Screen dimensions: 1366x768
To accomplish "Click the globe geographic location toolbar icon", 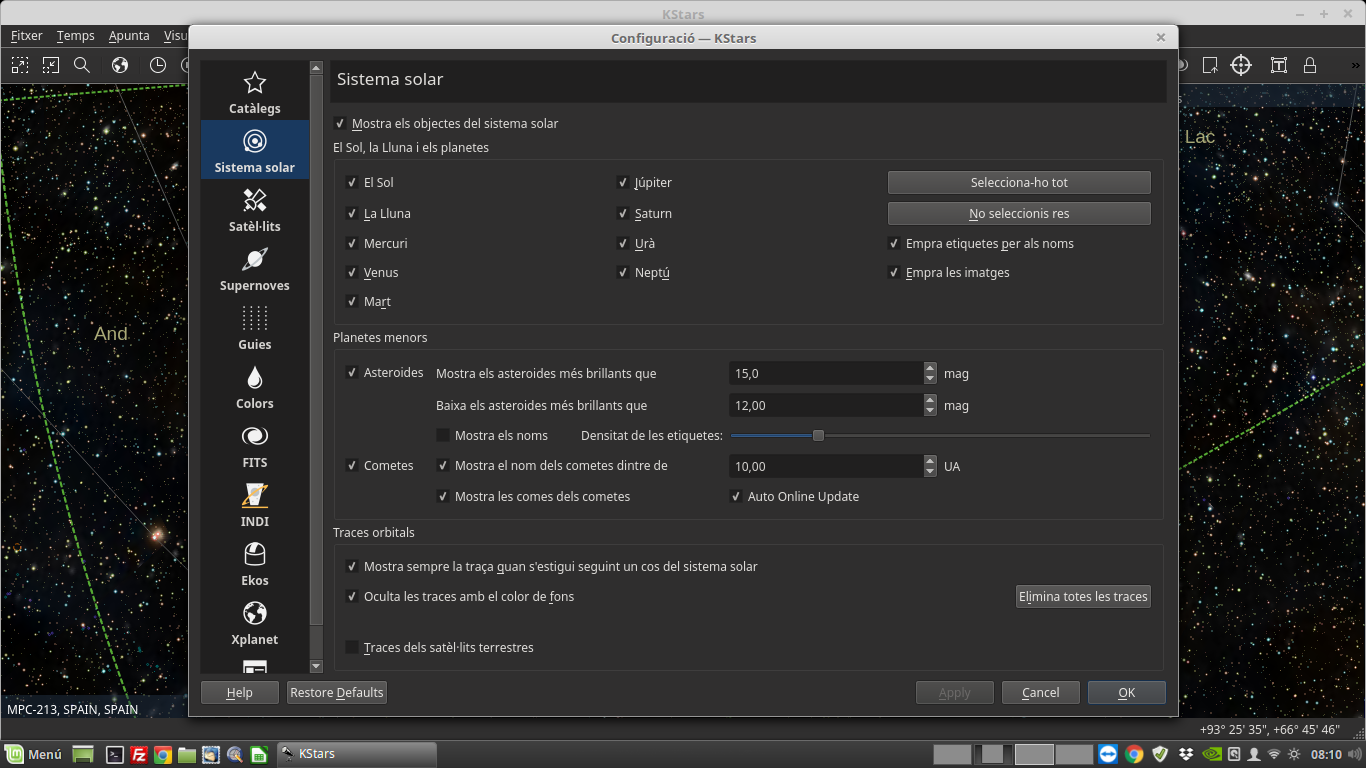I will pyautogui.click(x=120, y=65).
